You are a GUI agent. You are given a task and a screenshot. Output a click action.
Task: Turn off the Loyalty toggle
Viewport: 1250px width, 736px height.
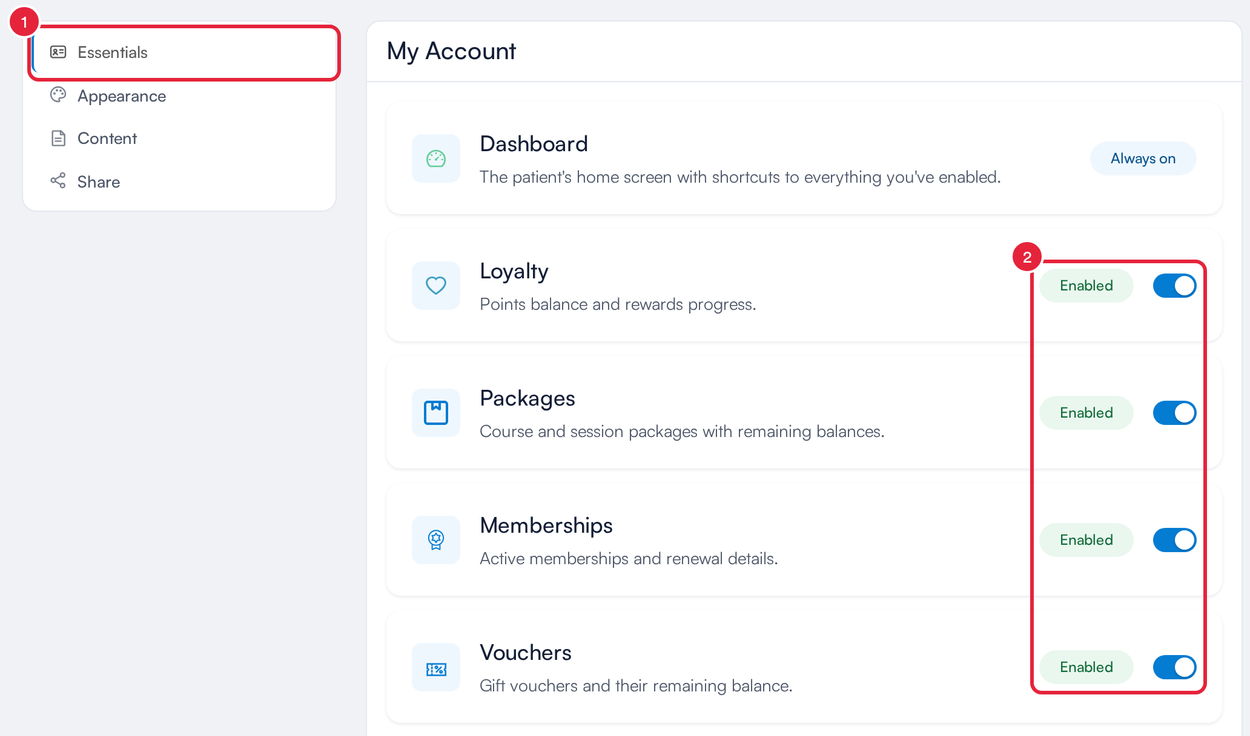1174,285
